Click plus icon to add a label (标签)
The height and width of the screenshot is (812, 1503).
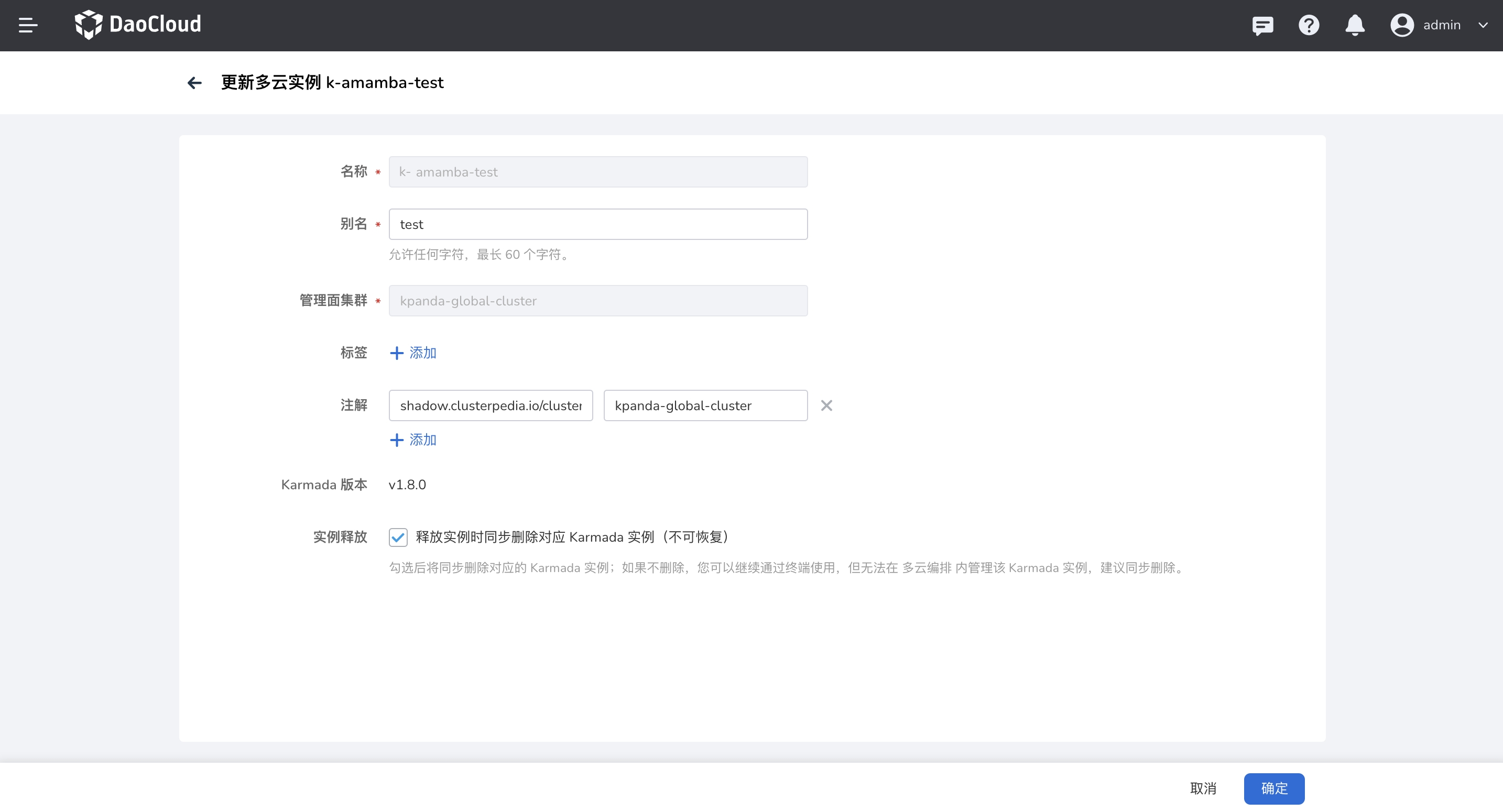pyautogui.click(x=397, y=353)
